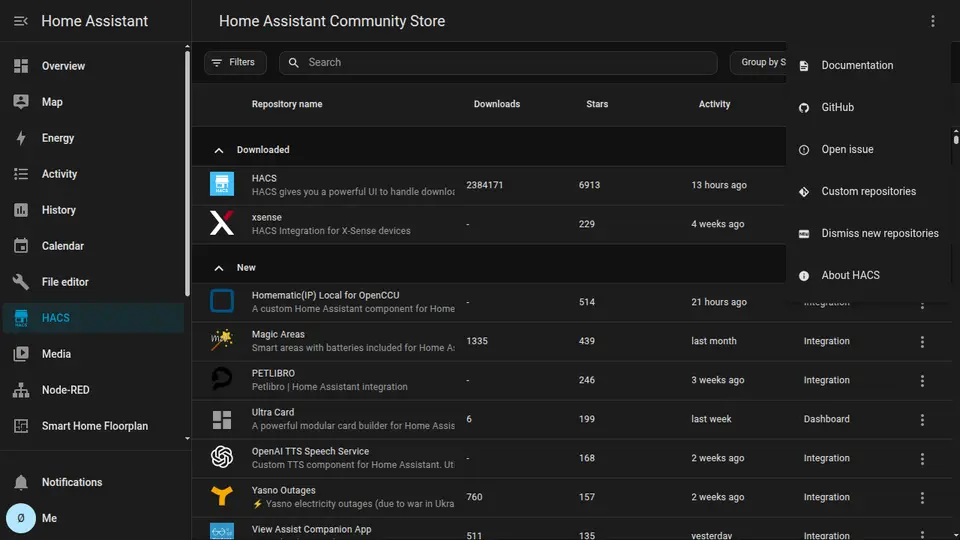The height and width of the screenshot is (540, 960).
Task: Open the Filters button
Action: point(235,62)
